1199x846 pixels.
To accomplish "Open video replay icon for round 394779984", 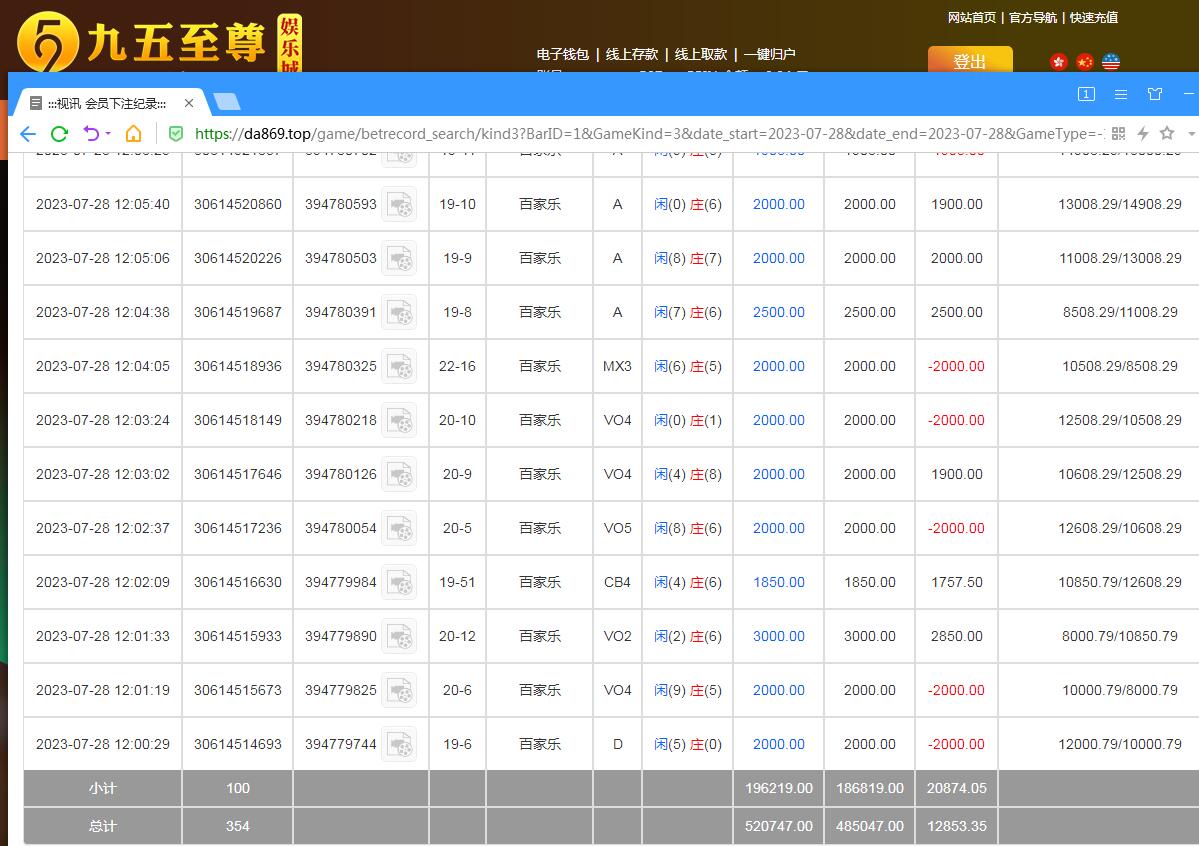I will 399,582.
